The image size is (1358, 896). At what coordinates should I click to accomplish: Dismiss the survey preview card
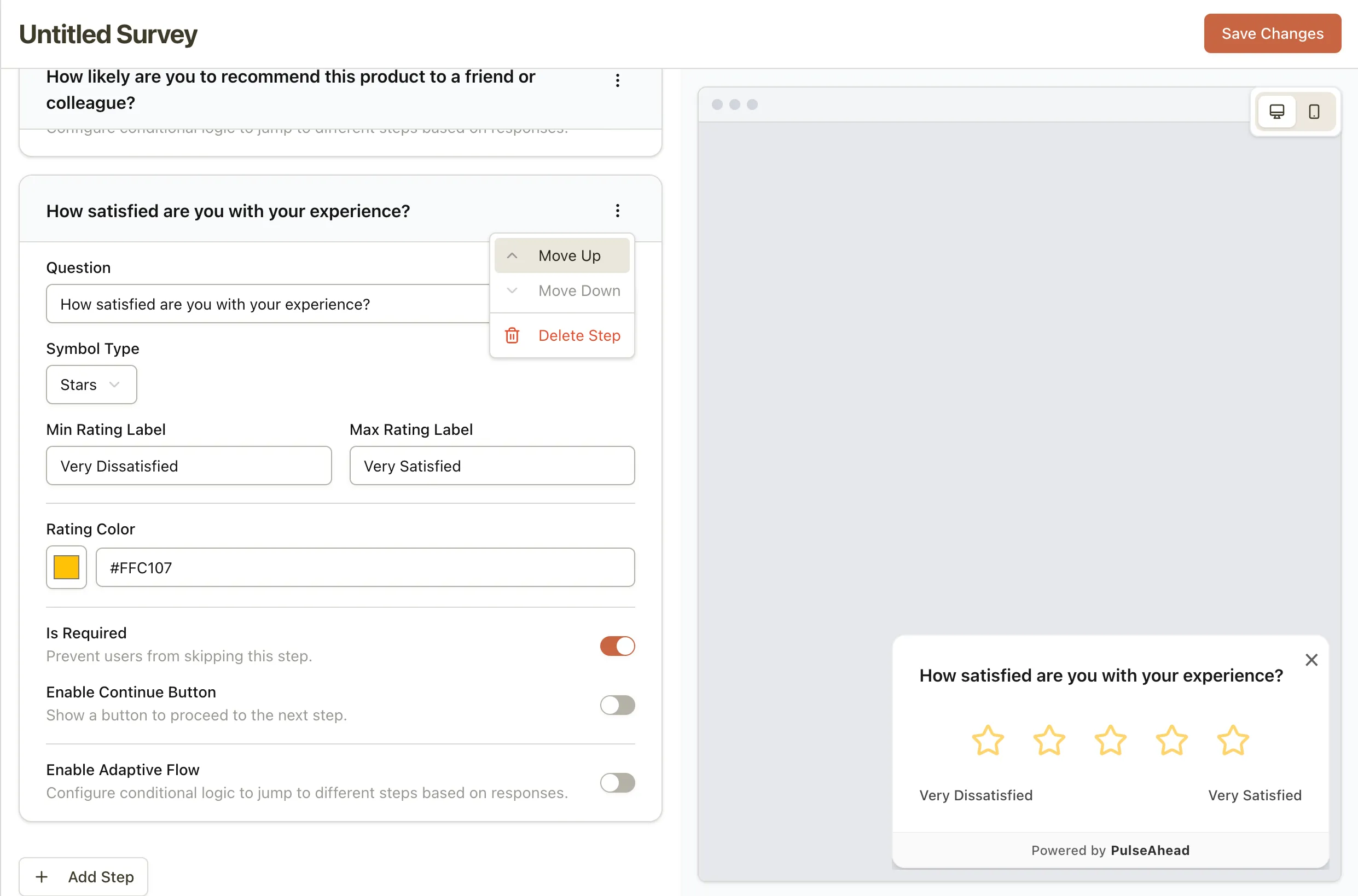coord(1311,660)
